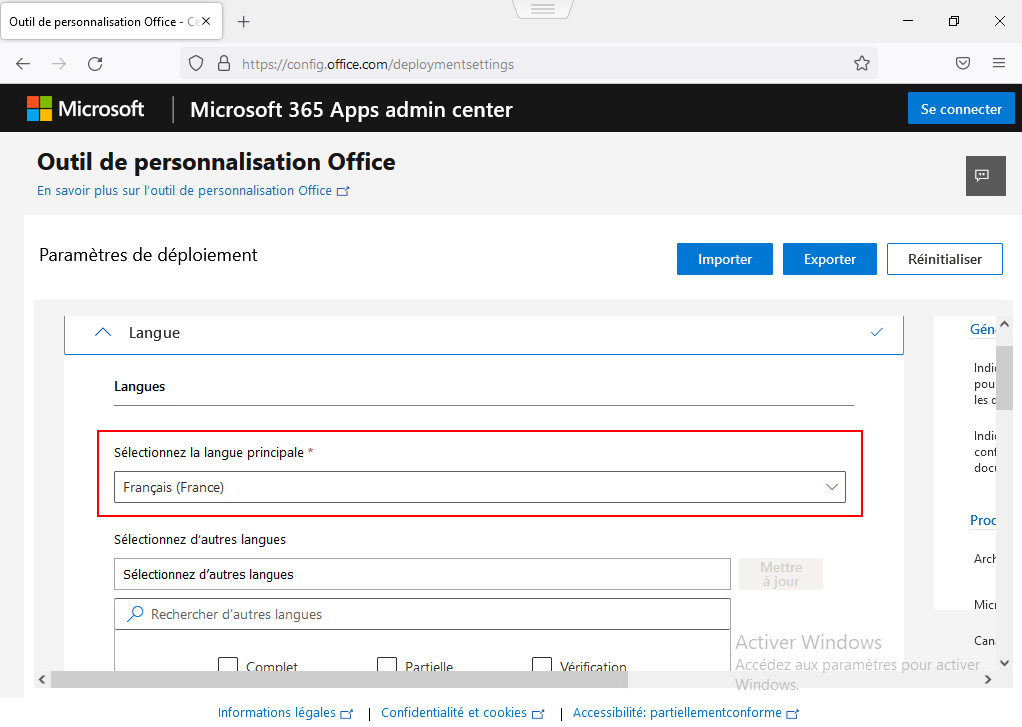Open the Pocket save icon
Image resolution: width=1022 pixels, height=727 pixels.
tap(963, 63)
